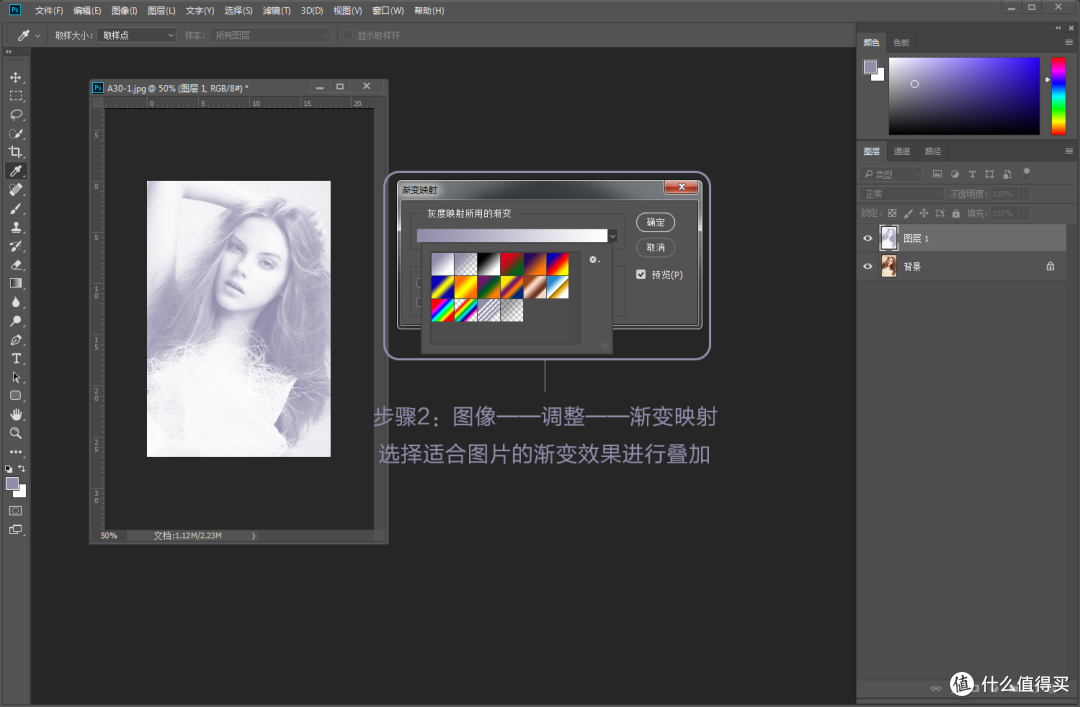Image resolution: width=1080 pixels, height=707 pixels.
Task: Select the Eyedropper tool
Action: click(x=15, y=171)
